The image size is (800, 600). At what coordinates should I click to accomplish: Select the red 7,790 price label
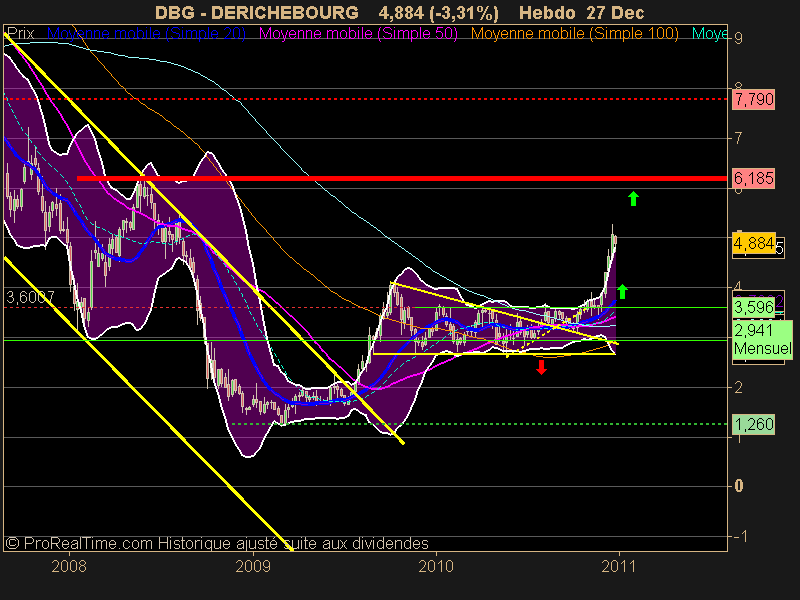click(754, 99)
